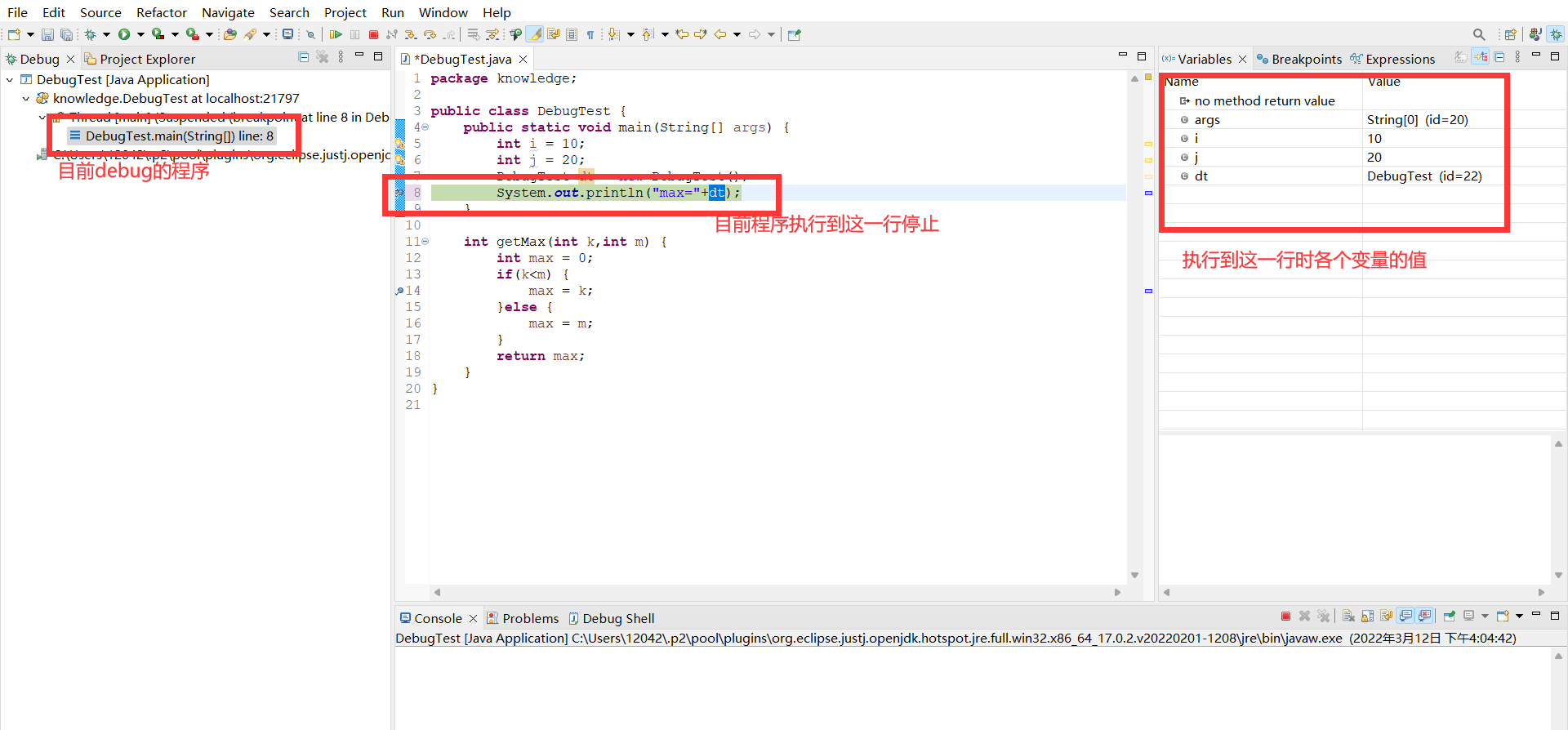Toggle Show Logical Structure in Variables view

[x=1480, y=57]
